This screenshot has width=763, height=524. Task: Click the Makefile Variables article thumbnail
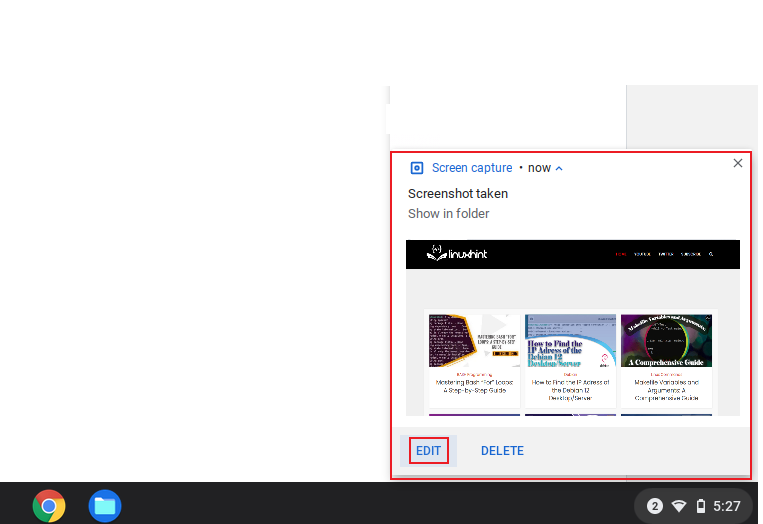(666, 341)
